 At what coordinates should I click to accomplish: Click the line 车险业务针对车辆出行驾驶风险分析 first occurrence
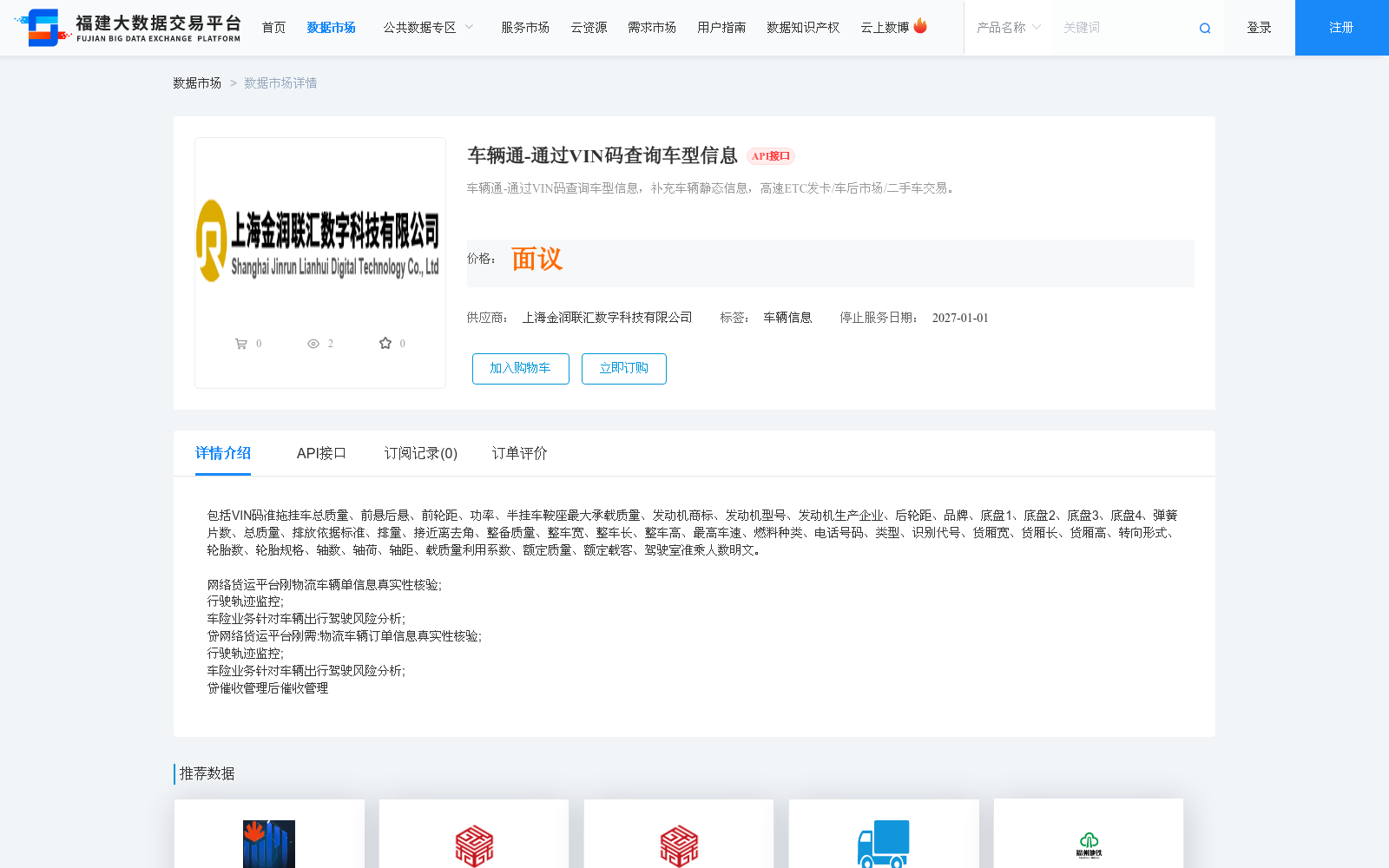306,619
